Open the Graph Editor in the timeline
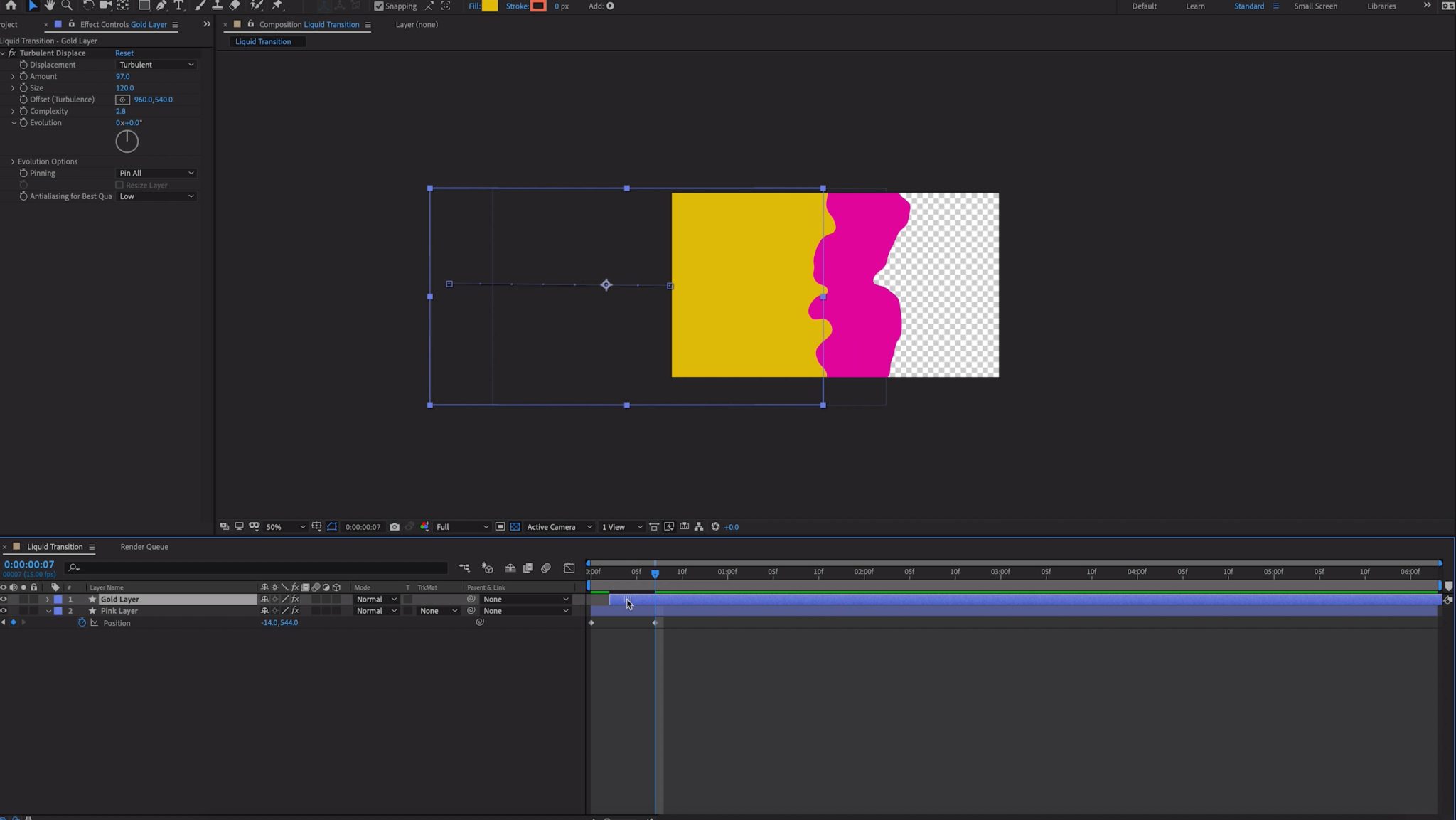 [x=569, y=568]
